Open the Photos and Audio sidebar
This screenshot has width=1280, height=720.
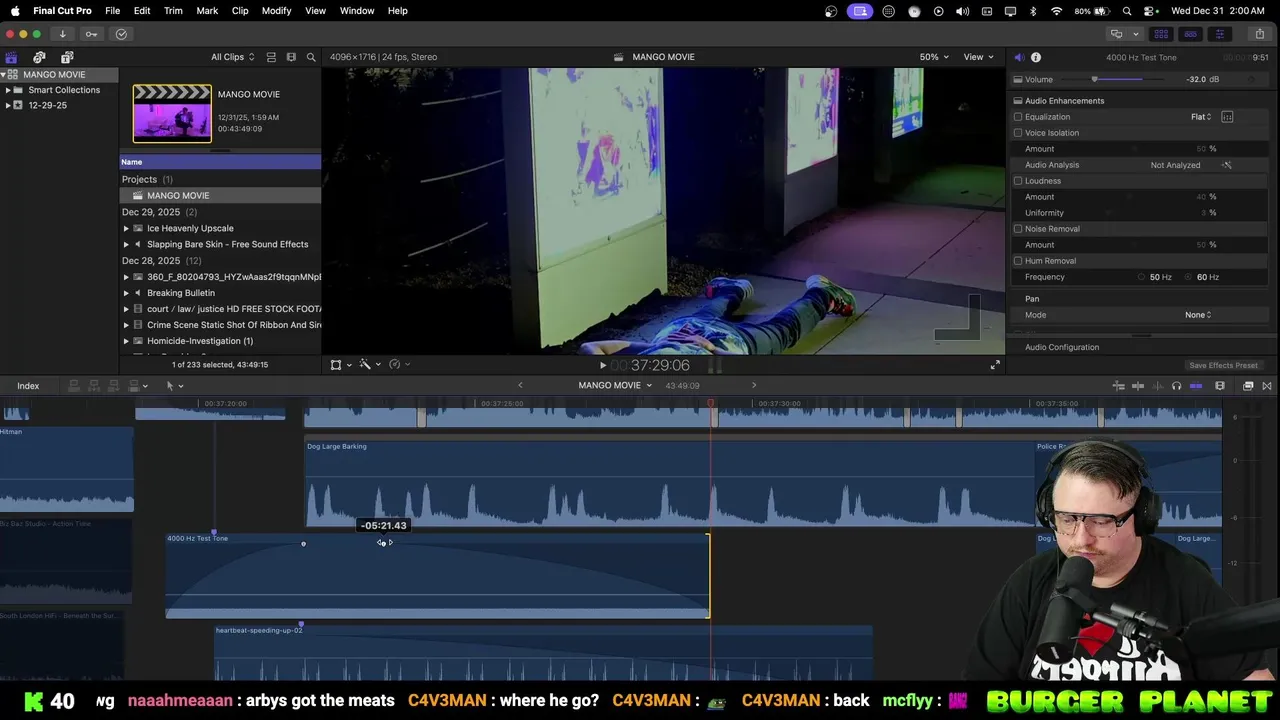pos(39,57)
